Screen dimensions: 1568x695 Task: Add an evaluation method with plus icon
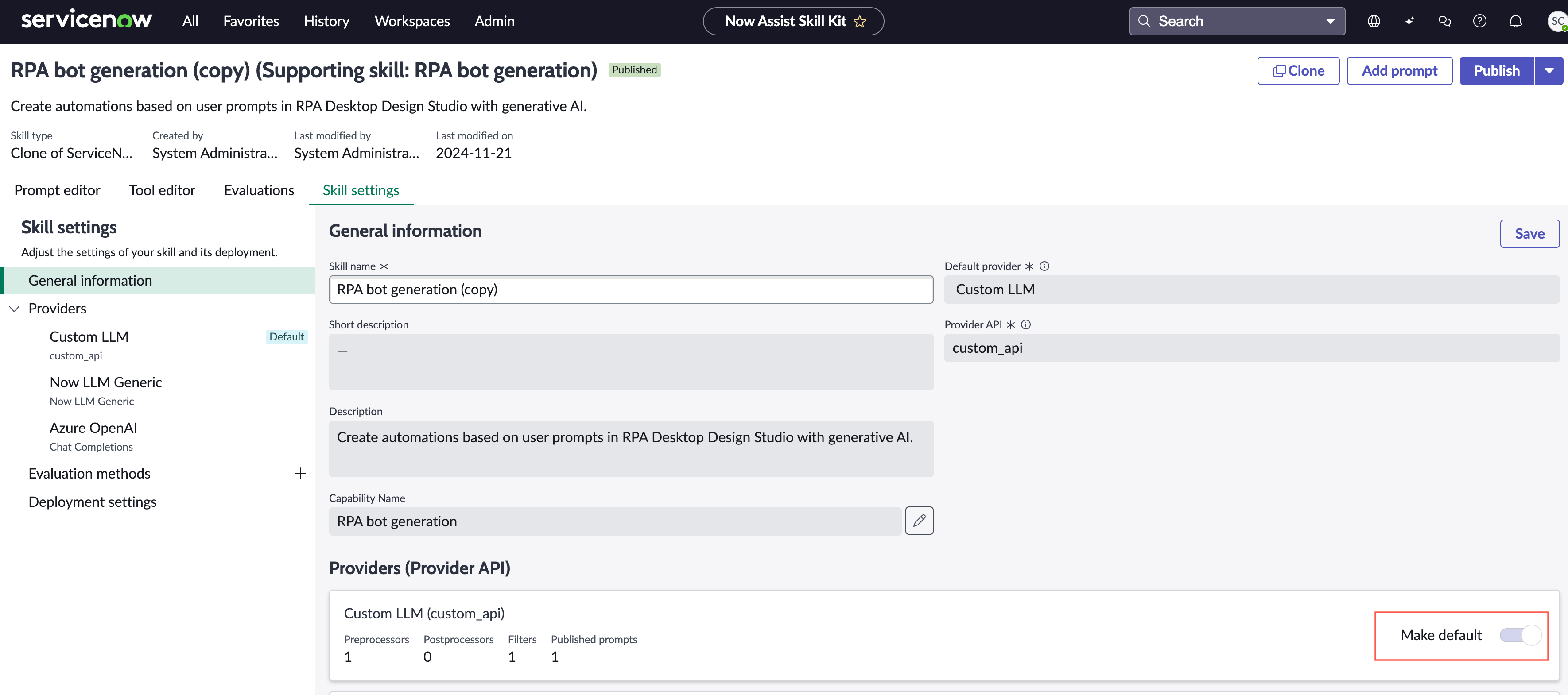click(300, 473)
